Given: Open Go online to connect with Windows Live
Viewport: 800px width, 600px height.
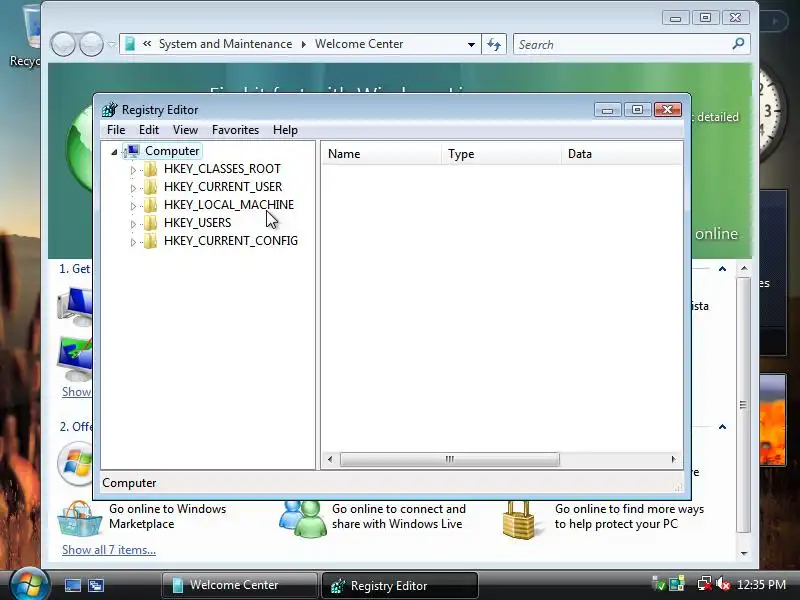Looking at the screenshot, I should click(398, 516).
